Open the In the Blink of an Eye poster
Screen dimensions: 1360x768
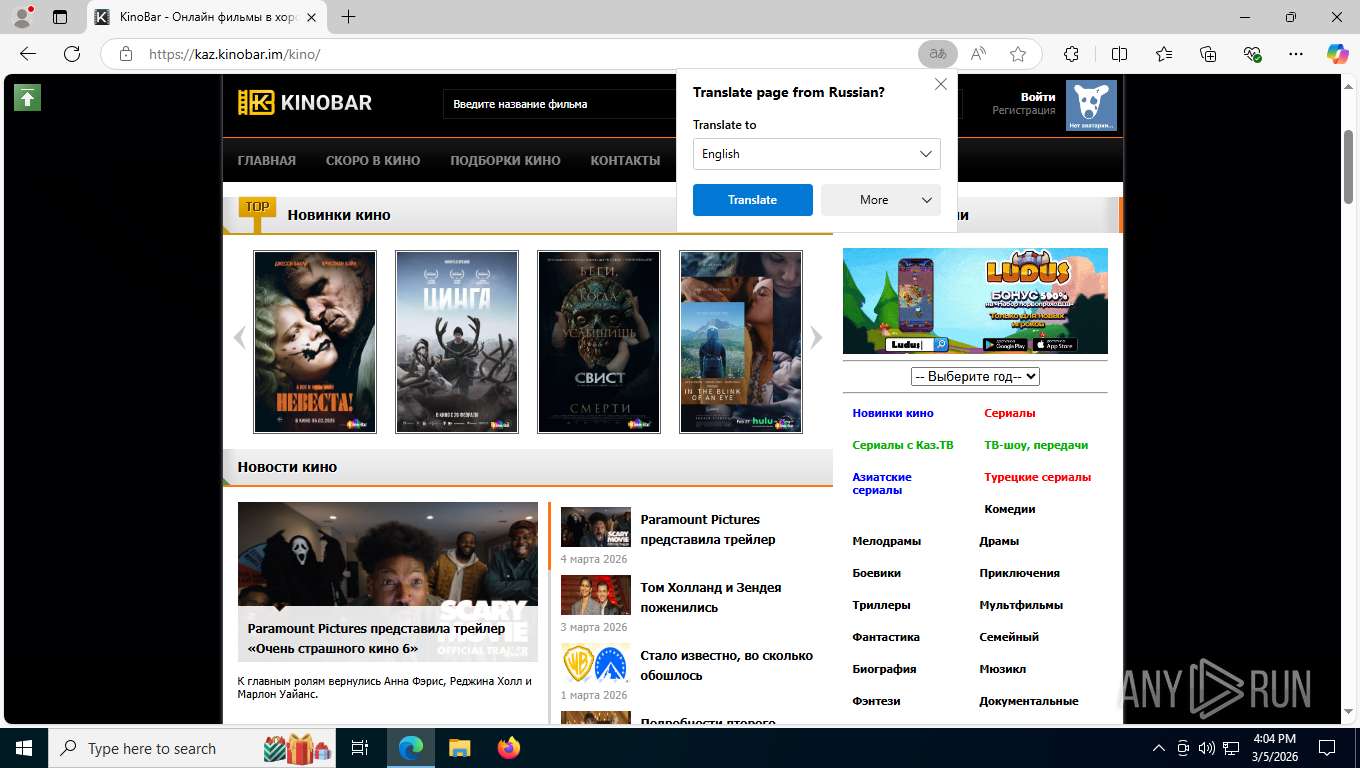741,342
